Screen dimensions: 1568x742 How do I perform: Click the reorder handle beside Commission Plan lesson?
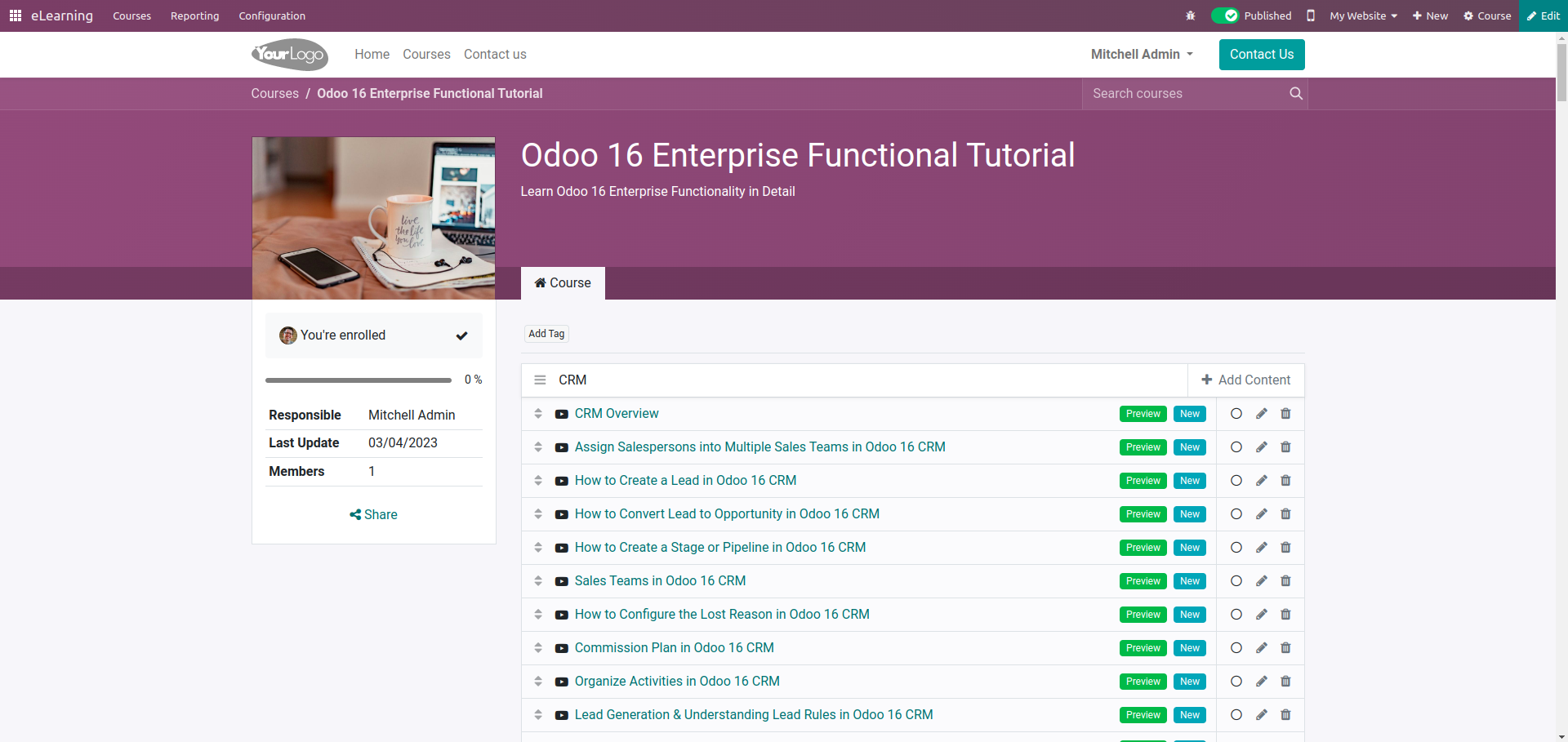pos(538,648)
